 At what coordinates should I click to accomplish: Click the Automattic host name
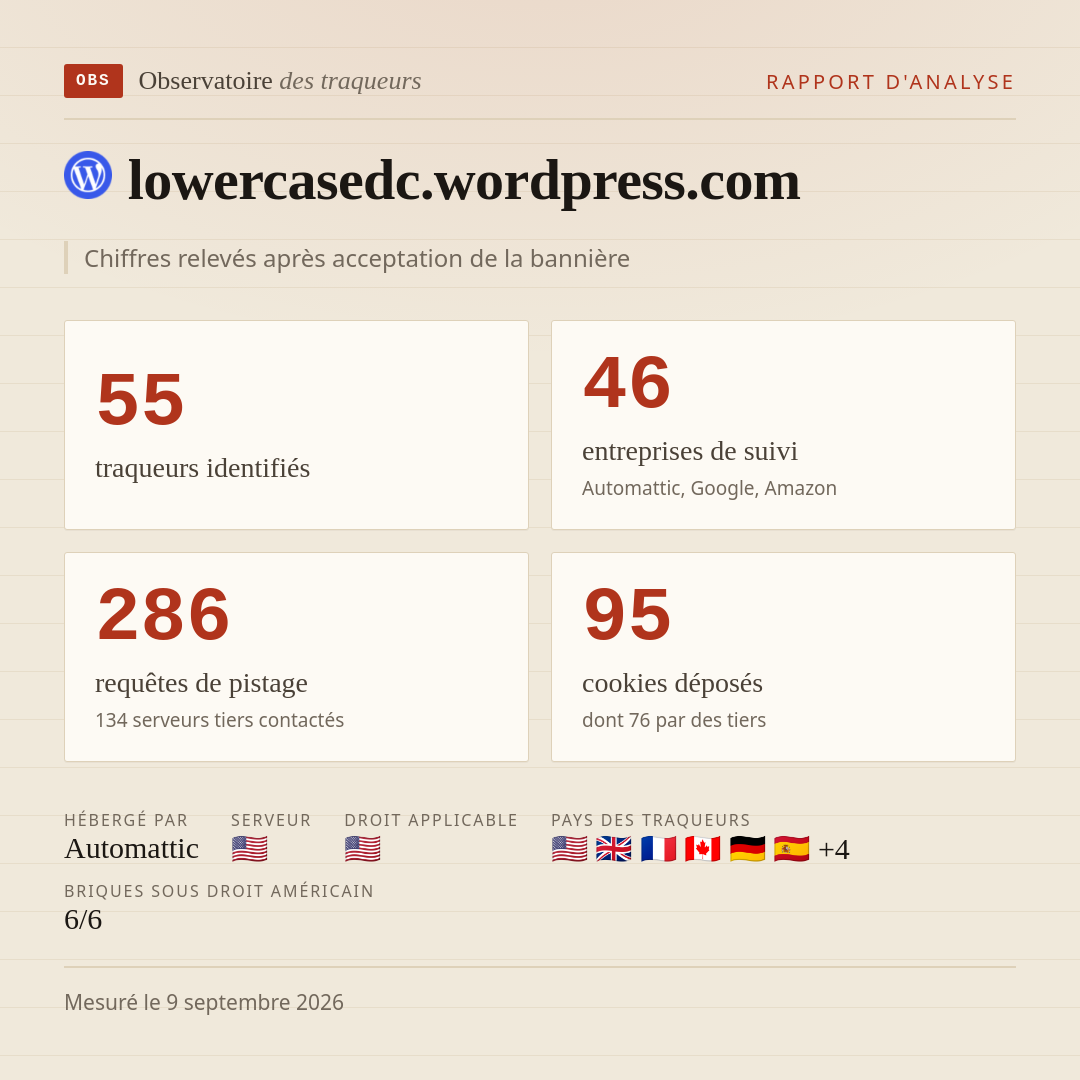coord(132,849)
